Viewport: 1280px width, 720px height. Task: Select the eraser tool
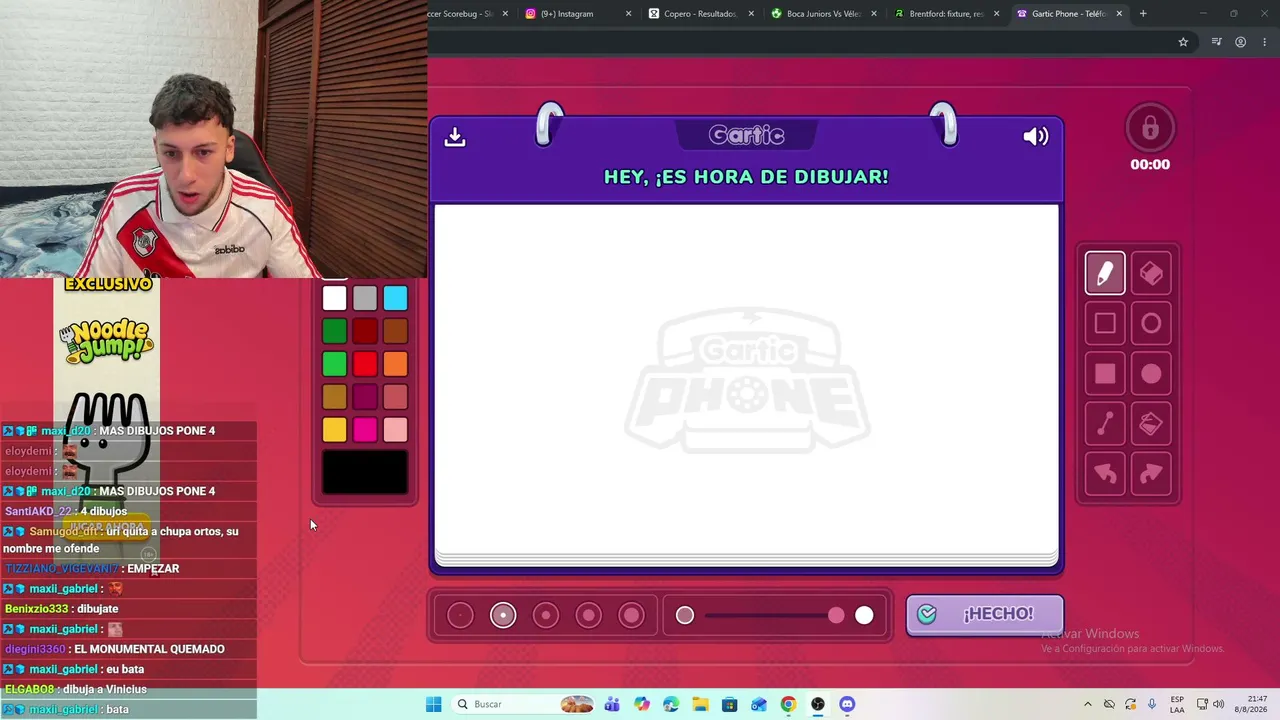[1151, 273]
